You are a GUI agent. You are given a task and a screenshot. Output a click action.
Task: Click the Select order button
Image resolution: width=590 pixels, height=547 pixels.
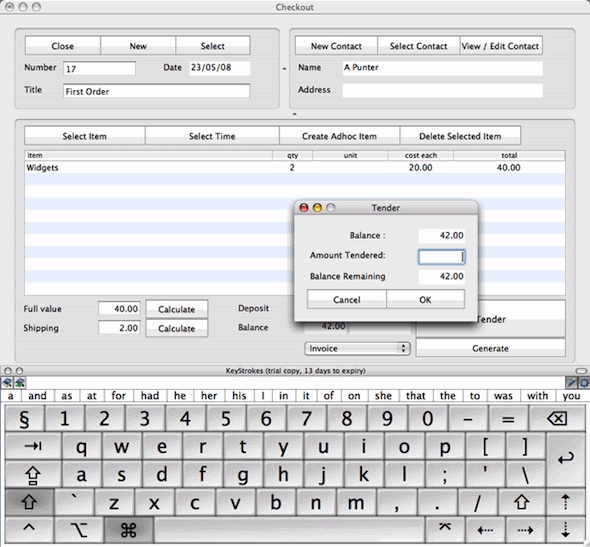point(213,46)
